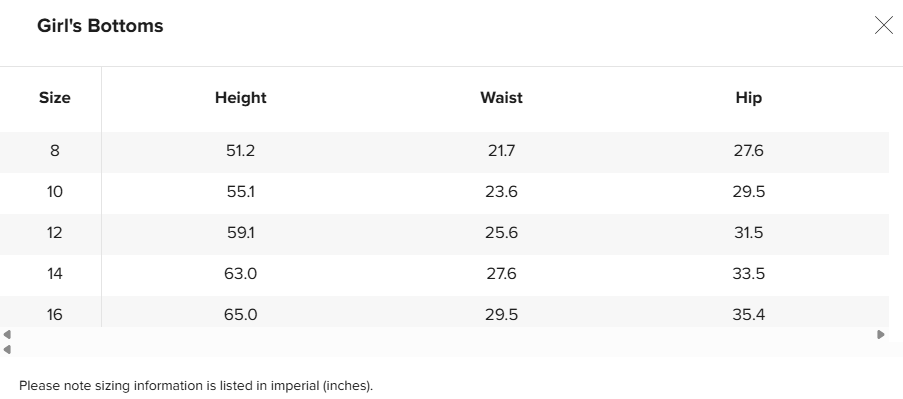Click the imperial sizing note text

point(196,386)
